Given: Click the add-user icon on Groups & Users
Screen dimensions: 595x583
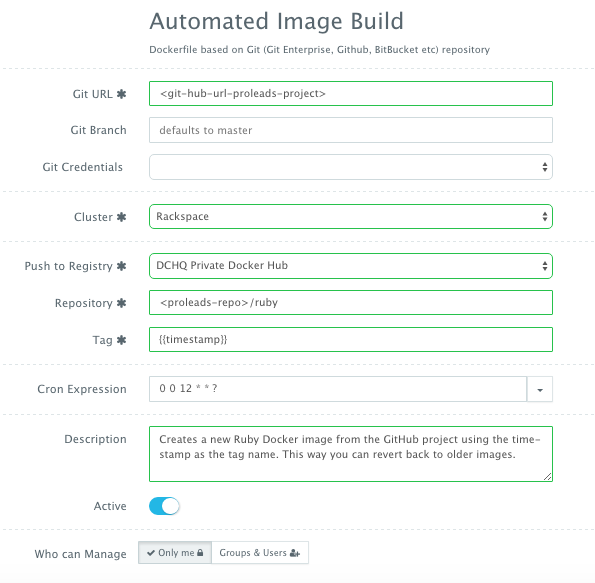Looking at the screenshot, I should pyautogui.click(x=294, y=553).
